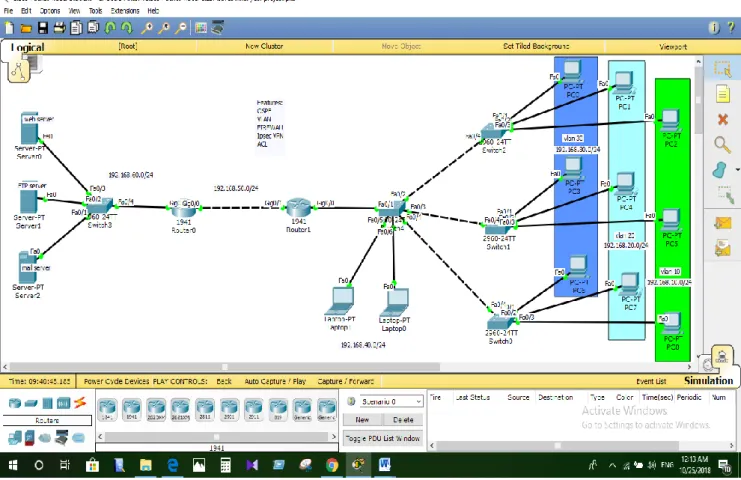The width and height of the screenshot is (741, 480).
Task: Switch to the Logical workspace tab
Action: (27, 47)
